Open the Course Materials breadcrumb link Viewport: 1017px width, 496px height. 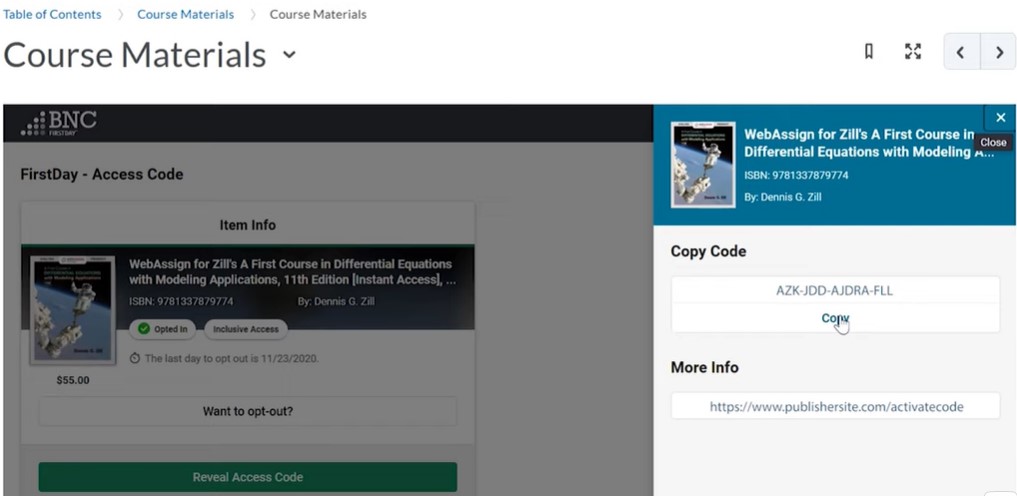point(185,14)
